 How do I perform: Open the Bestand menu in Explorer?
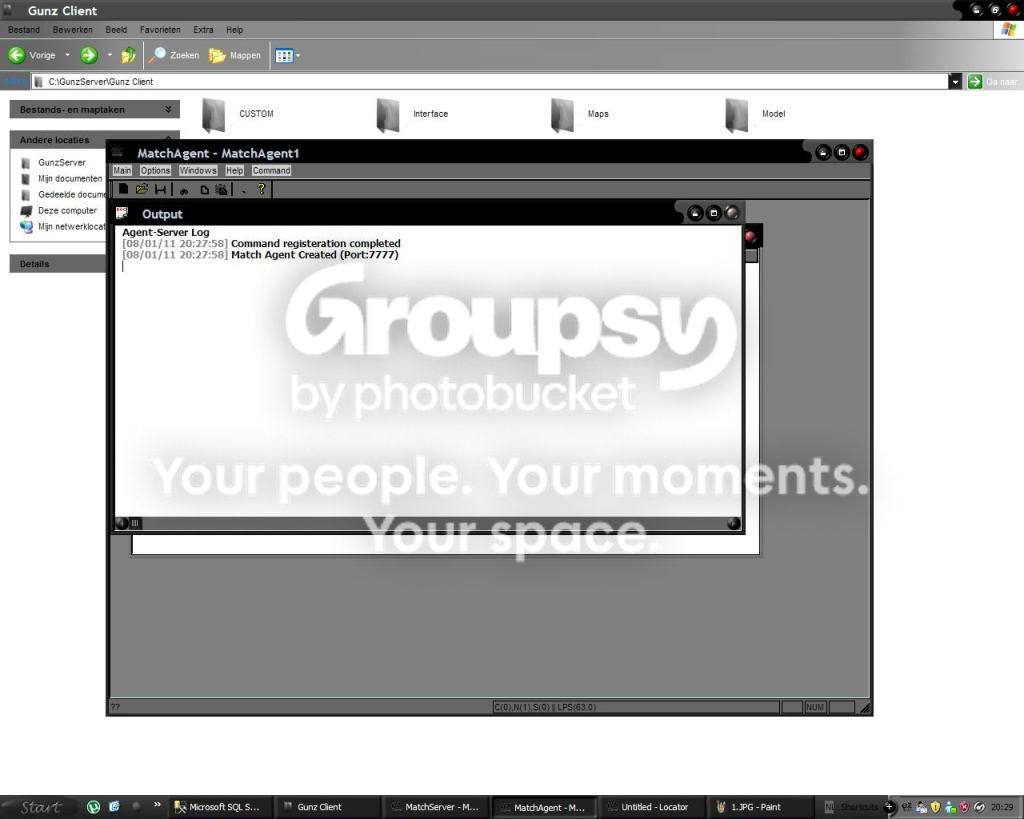[24, 30]
